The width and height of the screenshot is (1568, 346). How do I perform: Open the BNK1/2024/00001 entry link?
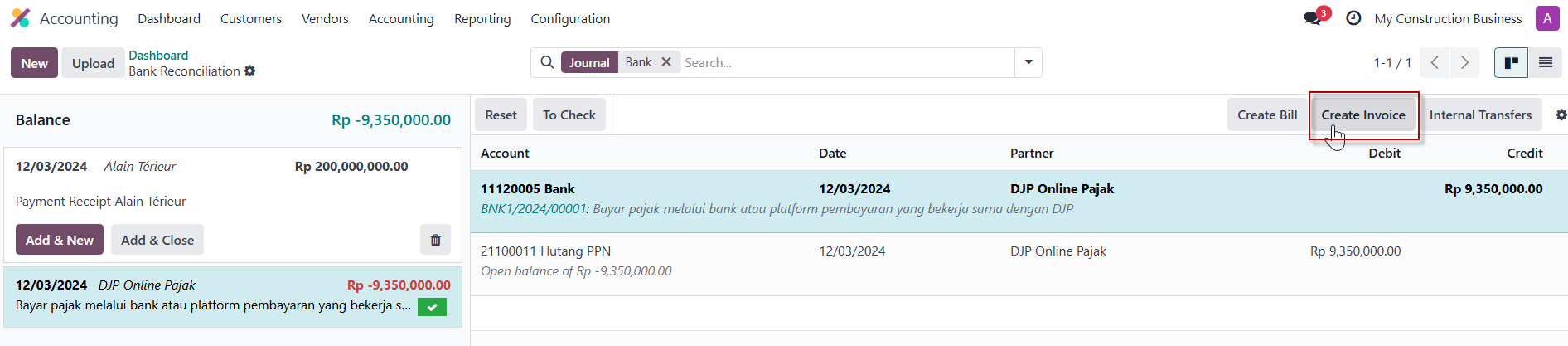point(534,209)
